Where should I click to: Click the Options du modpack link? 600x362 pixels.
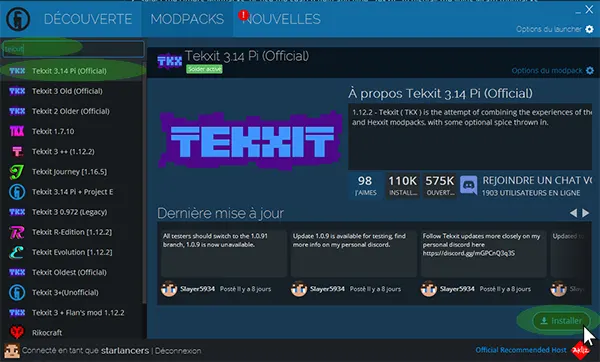click(x=547, y=70)
